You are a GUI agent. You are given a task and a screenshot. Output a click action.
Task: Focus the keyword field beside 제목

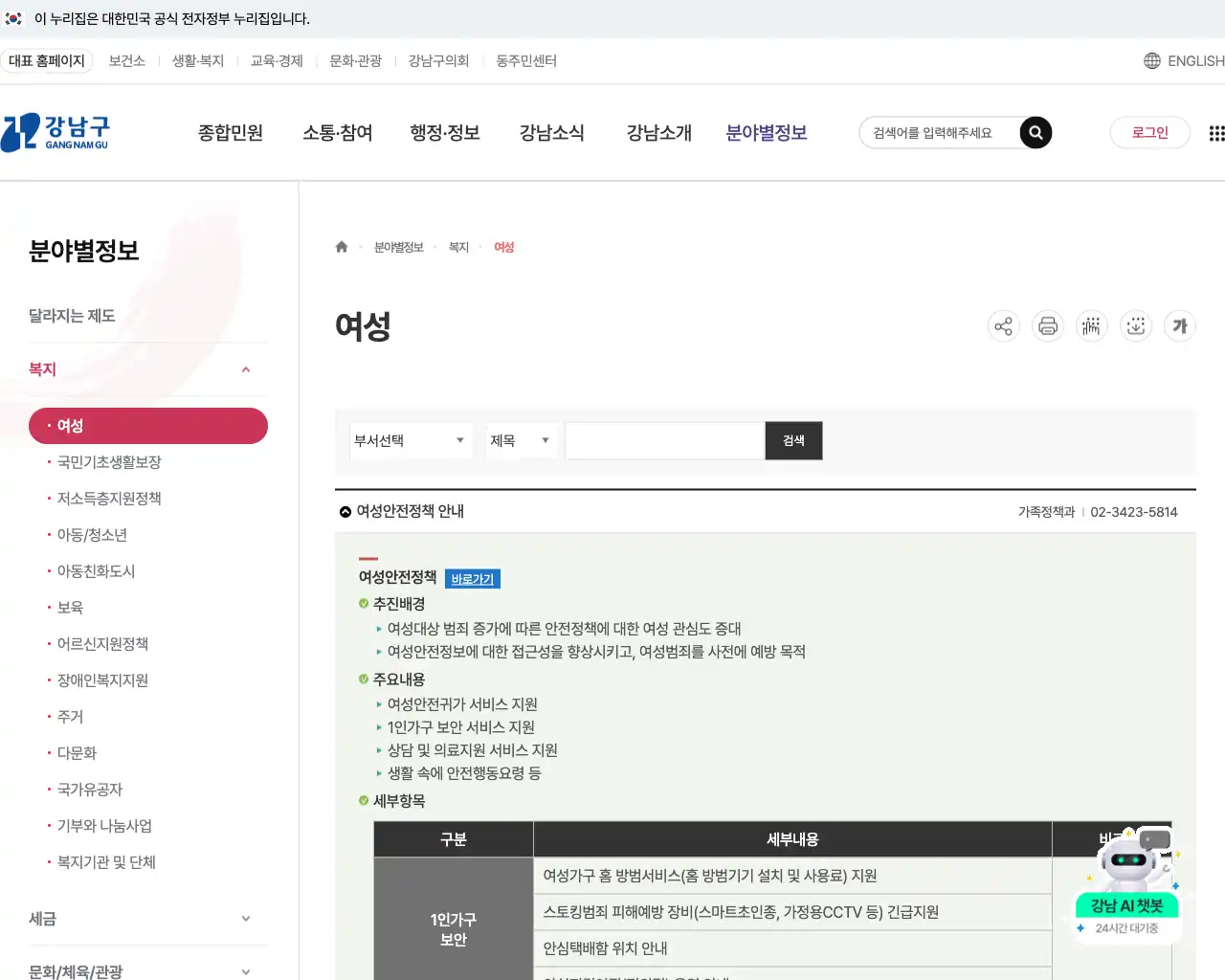[x=665, y=440]
